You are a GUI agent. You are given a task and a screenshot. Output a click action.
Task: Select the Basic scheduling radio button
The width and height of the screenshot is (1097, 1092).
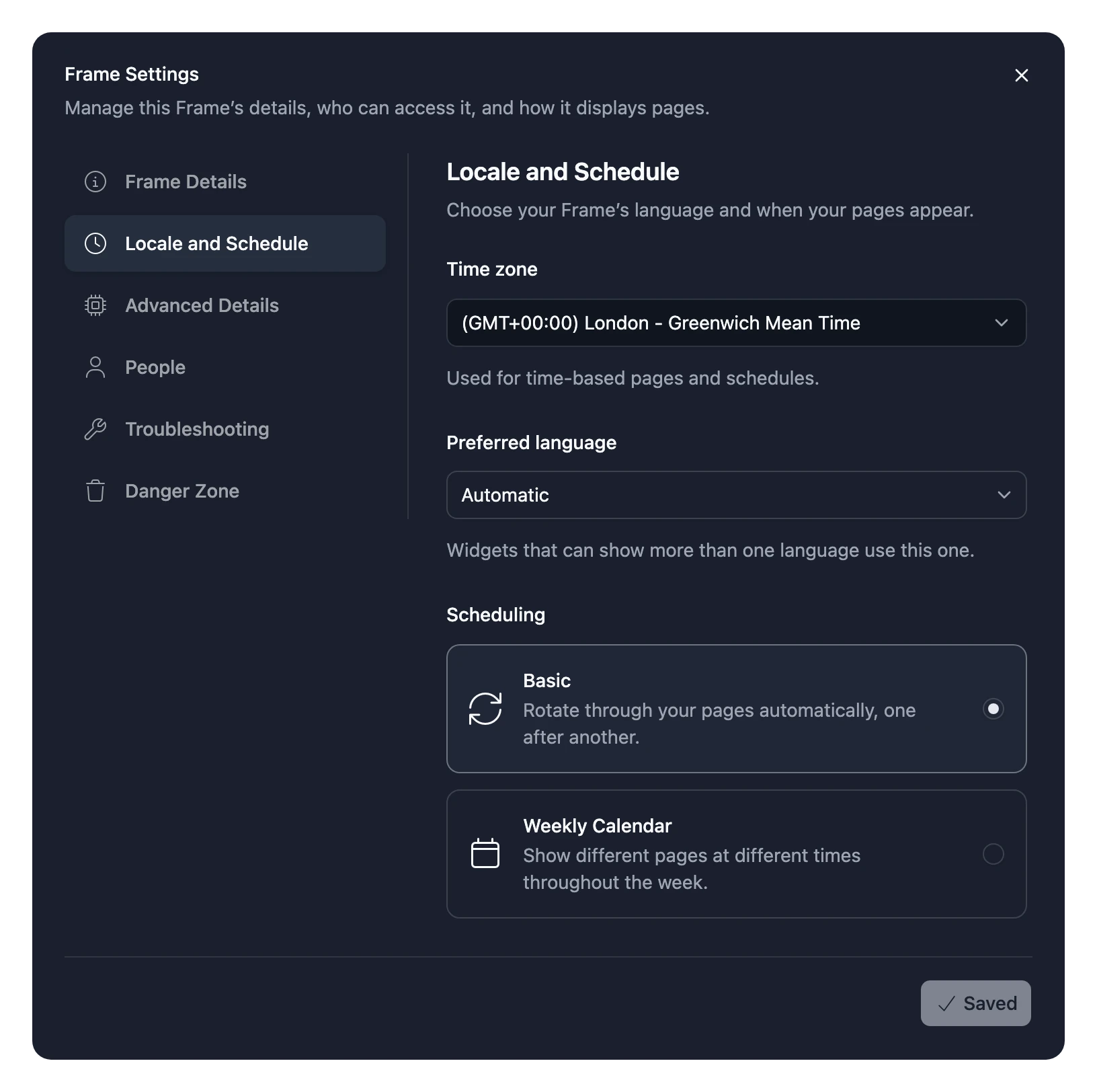(x=993, y=709)
